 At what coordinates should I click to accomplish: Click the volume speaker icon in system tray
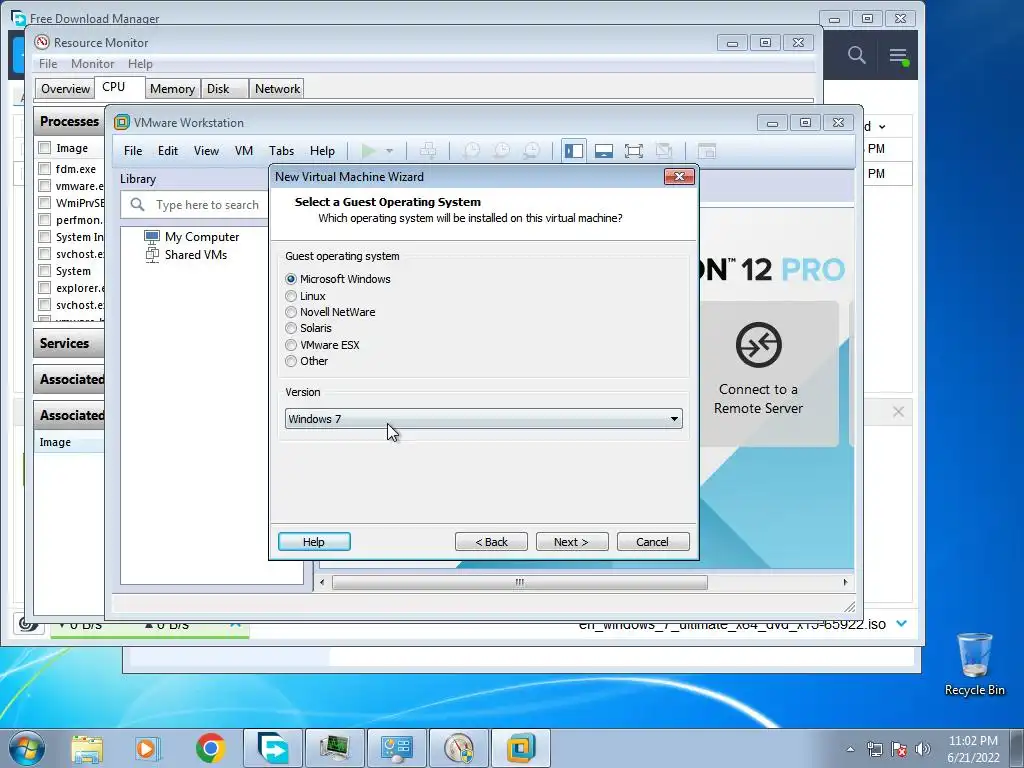922,749
